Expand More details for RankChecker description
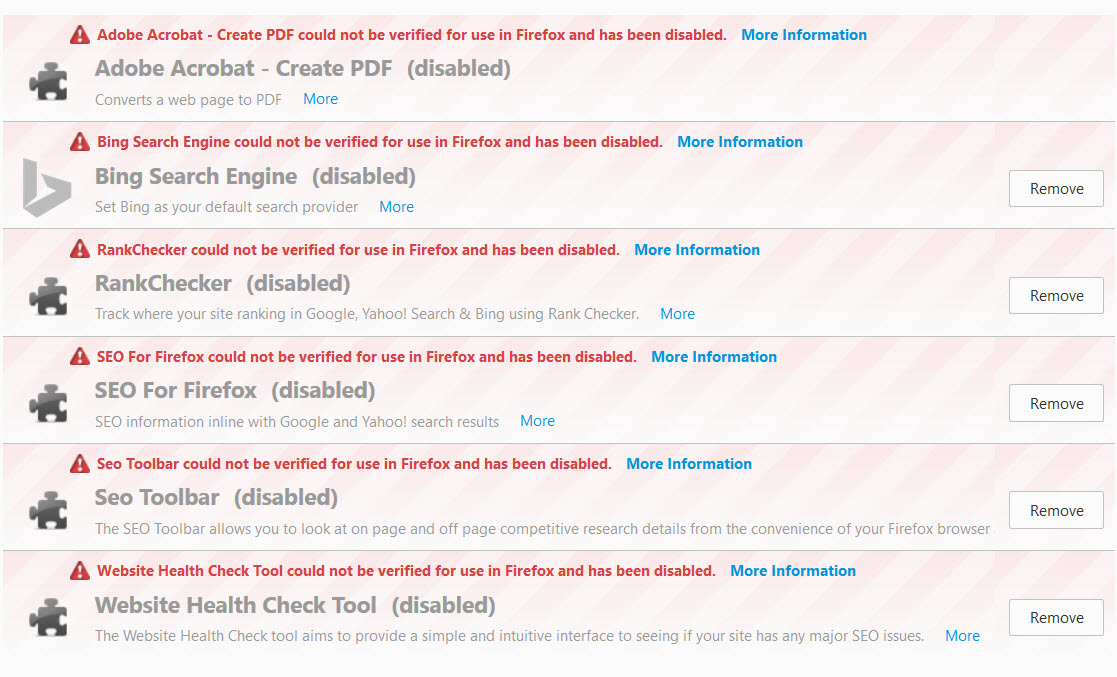This screenshot has height=677, width=1117. [x=677, y=314]
